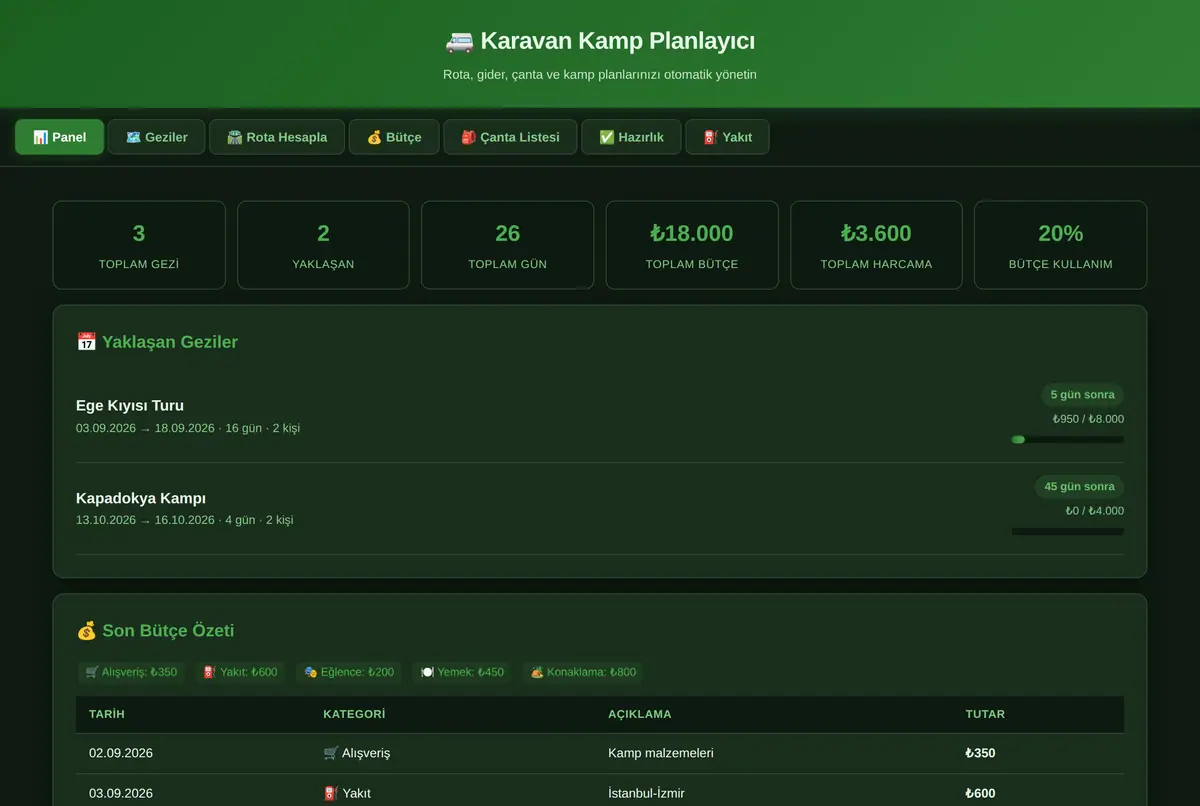Screen dimensions: 1200x806
Task: Select the Toplam Gezi stat card
Action: (x=139, y=245)
